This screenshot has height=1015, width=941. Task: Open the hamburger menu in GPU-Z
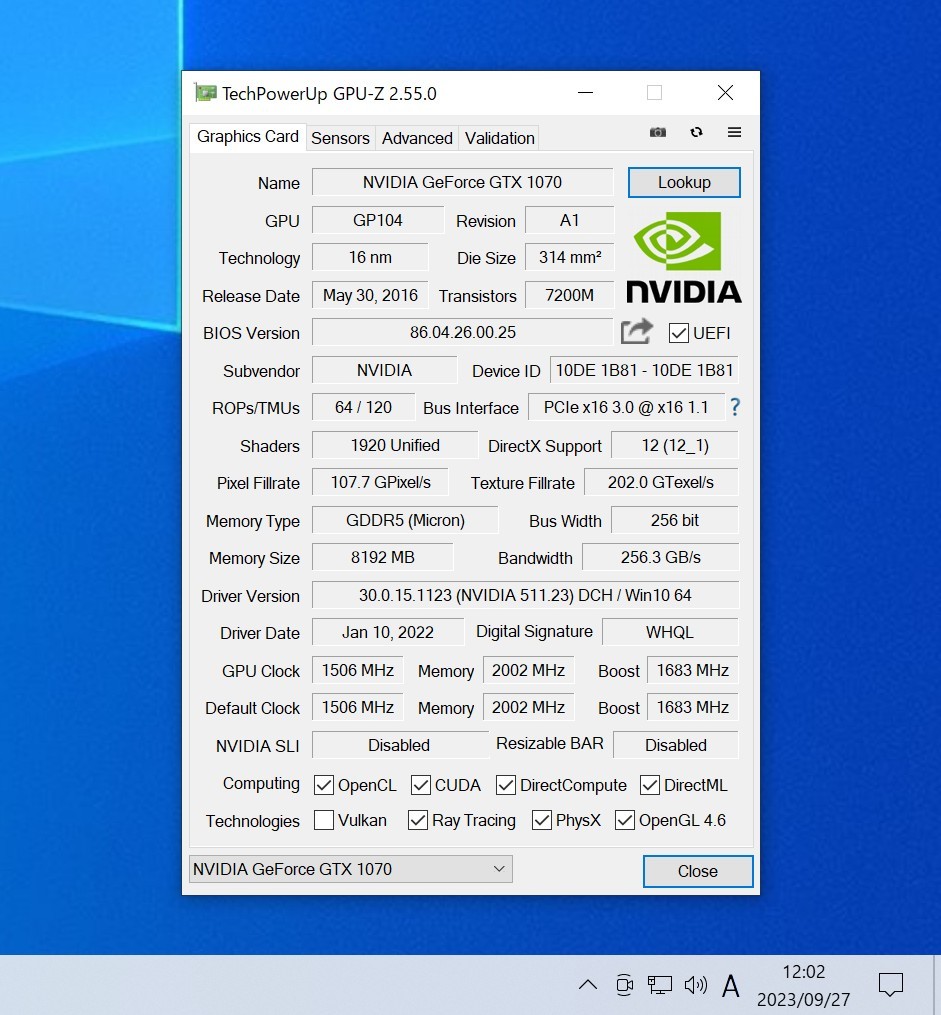click(x=734, y=132)
